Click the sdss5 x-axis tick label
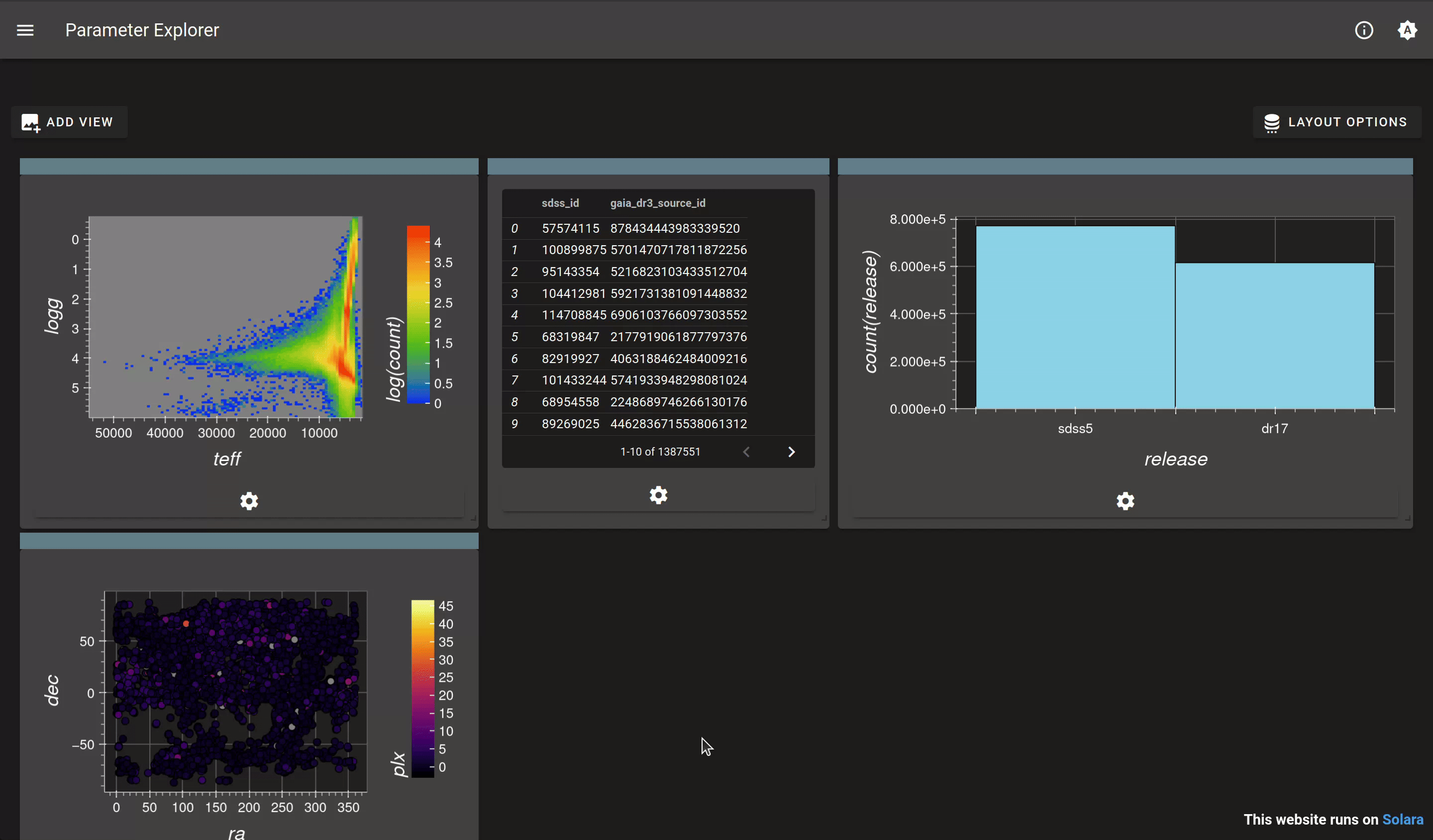Screen dimensions: 1433x840 pos(1075,429)
